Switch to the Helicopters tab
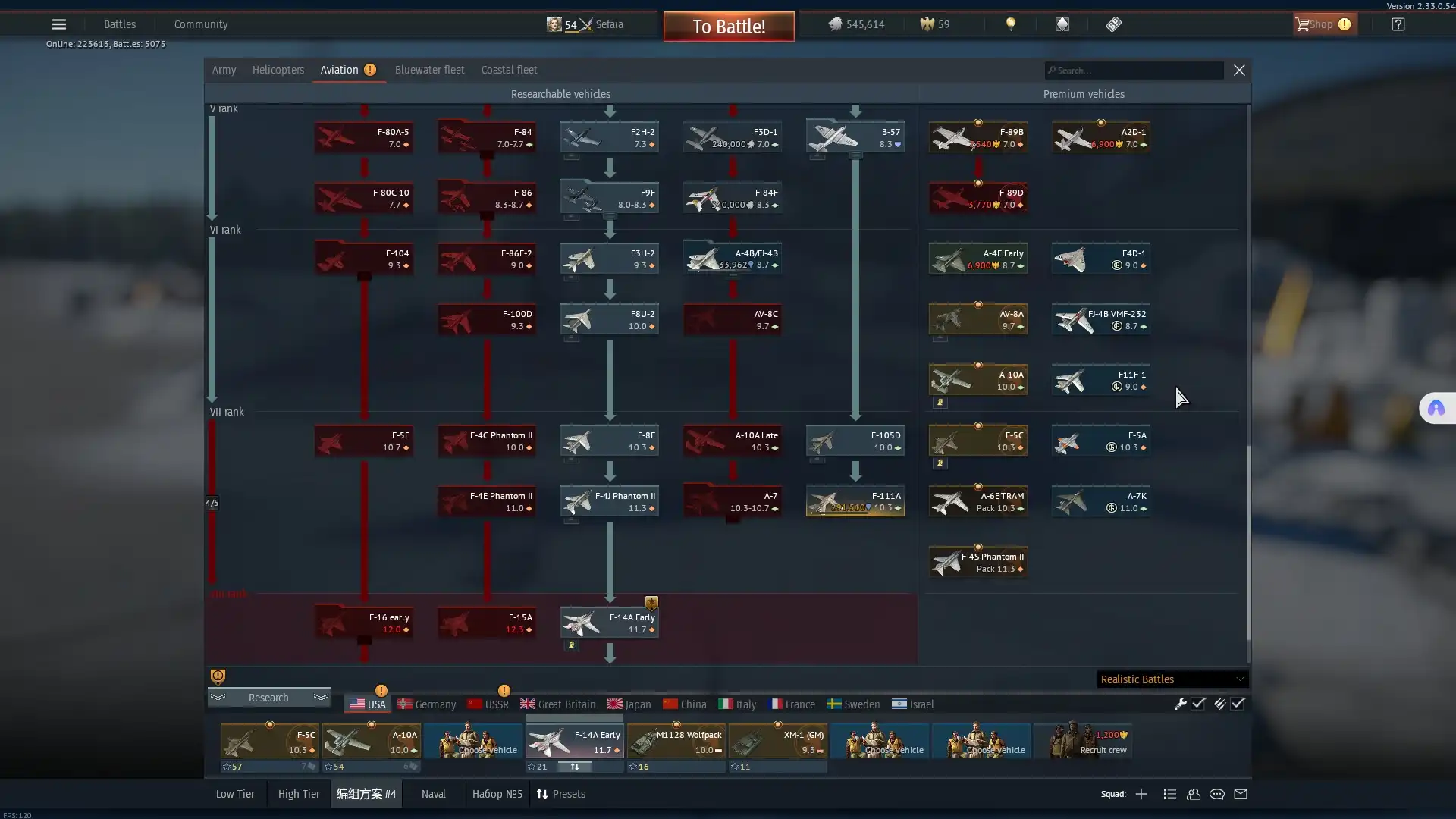The height and width of the screenshot is (819, 1456). tap(278, 70)
